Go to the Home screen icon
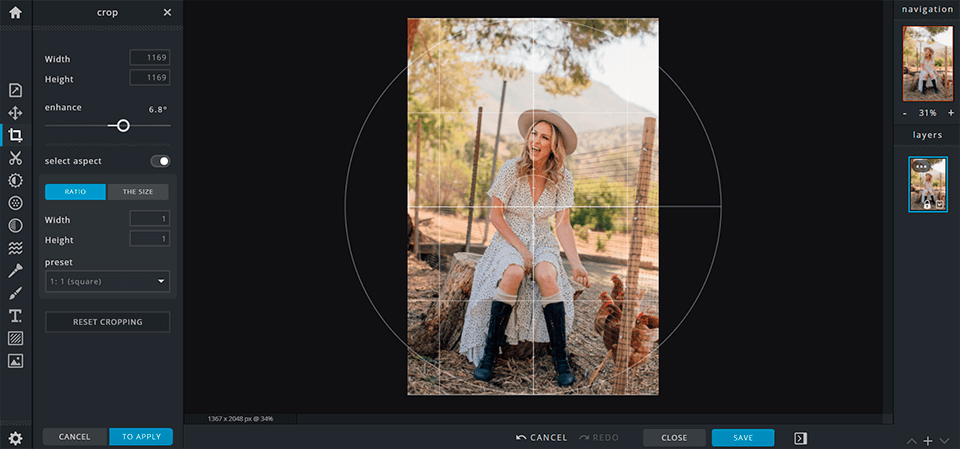 (15, 12)
